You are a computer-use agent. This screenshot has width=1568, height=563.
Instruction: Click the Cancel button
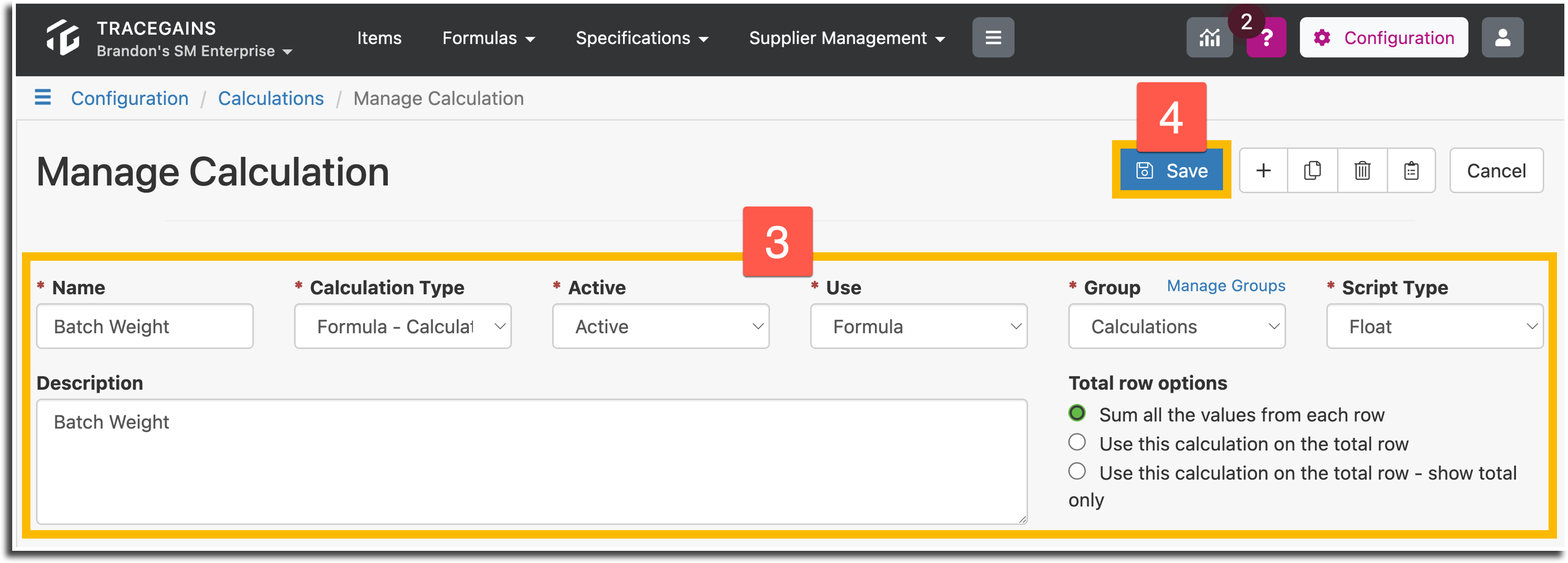(1496, 171)
